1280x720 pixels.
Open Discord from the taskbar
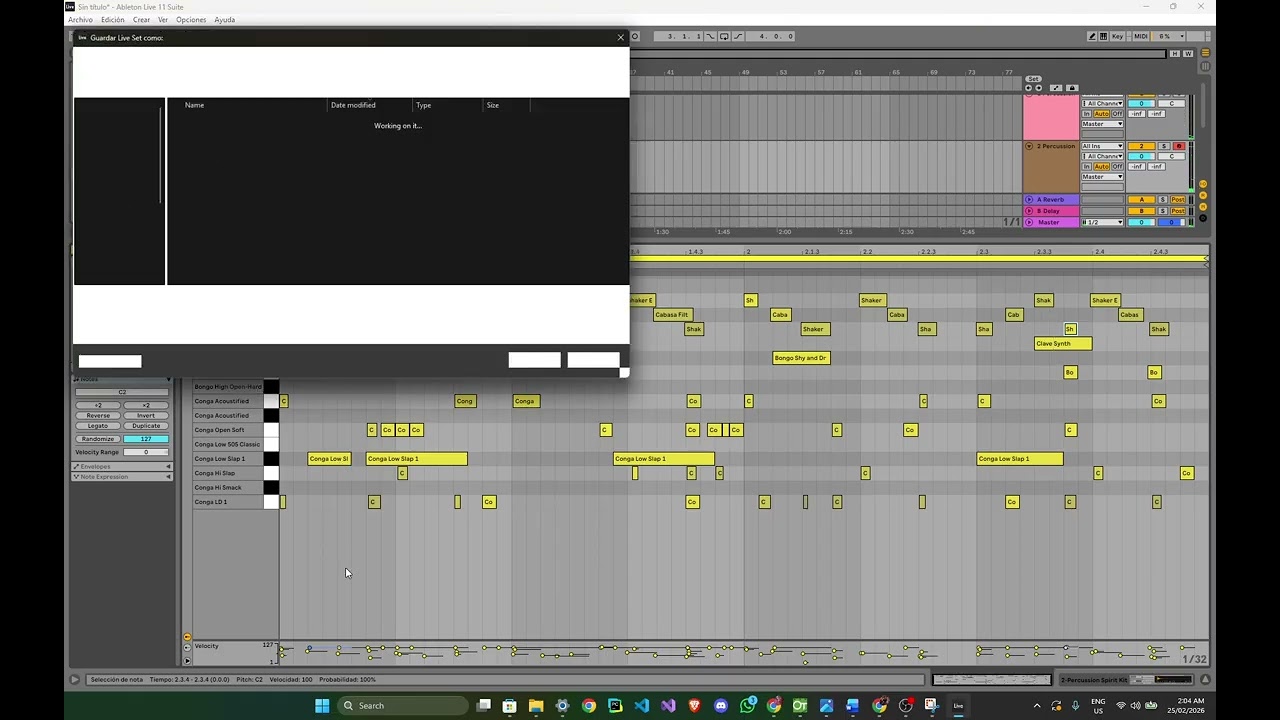tap(721, 705)
